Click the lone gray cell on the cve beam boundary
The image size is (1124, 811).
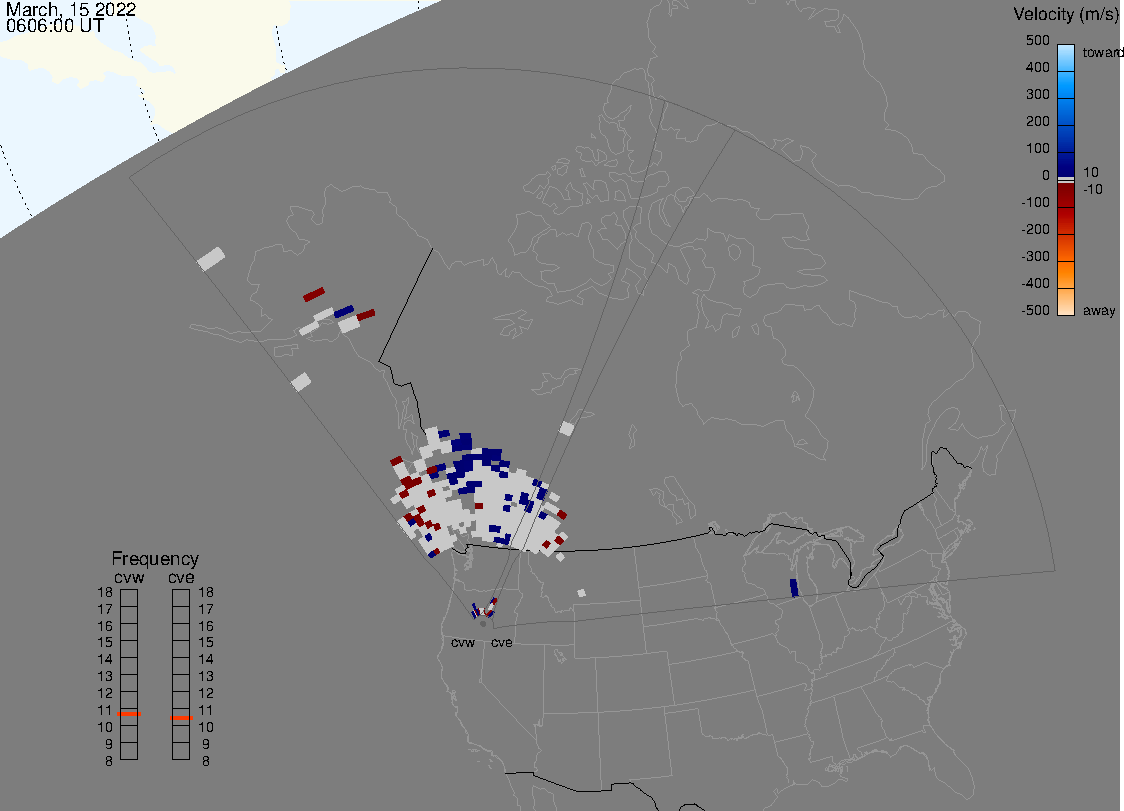click(566, 429)
